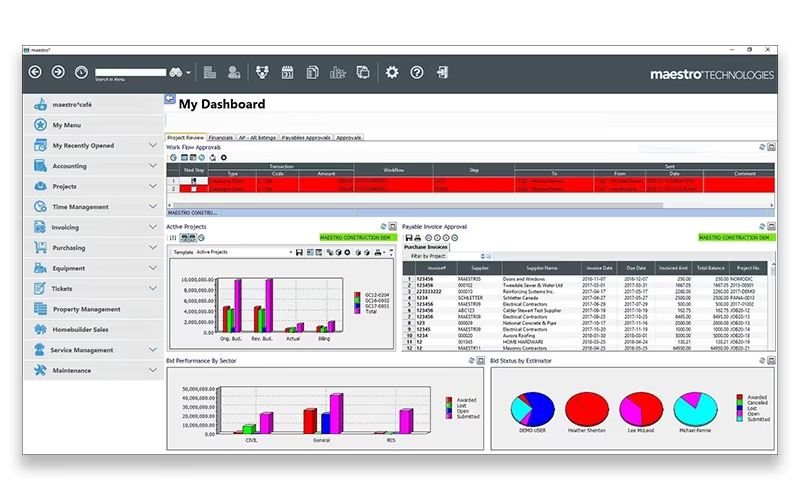
Task: Click save icon in Active Projects template toolbar
Action: pos(299,253)
